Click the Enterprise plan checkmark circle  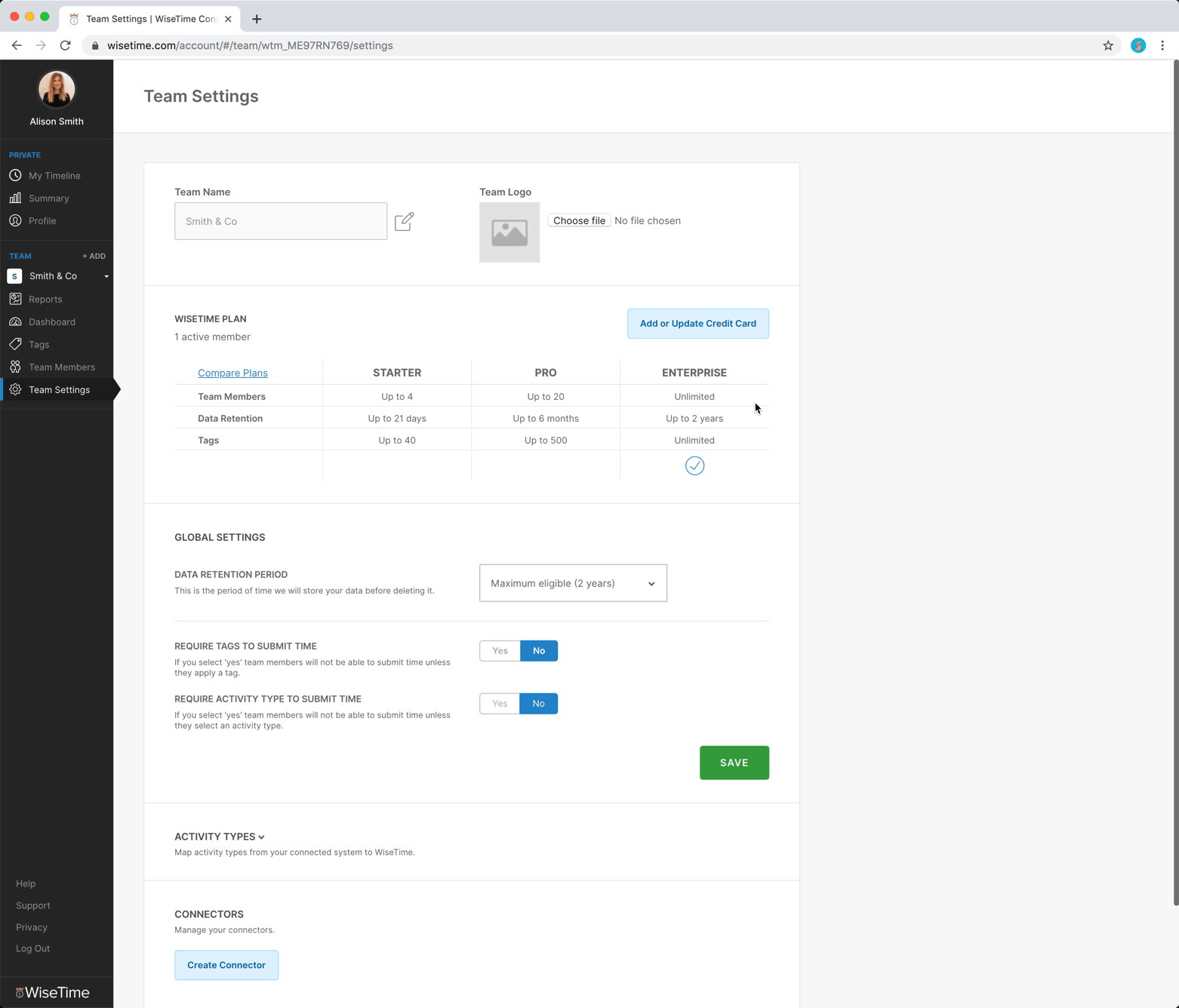tap(694, 466)
